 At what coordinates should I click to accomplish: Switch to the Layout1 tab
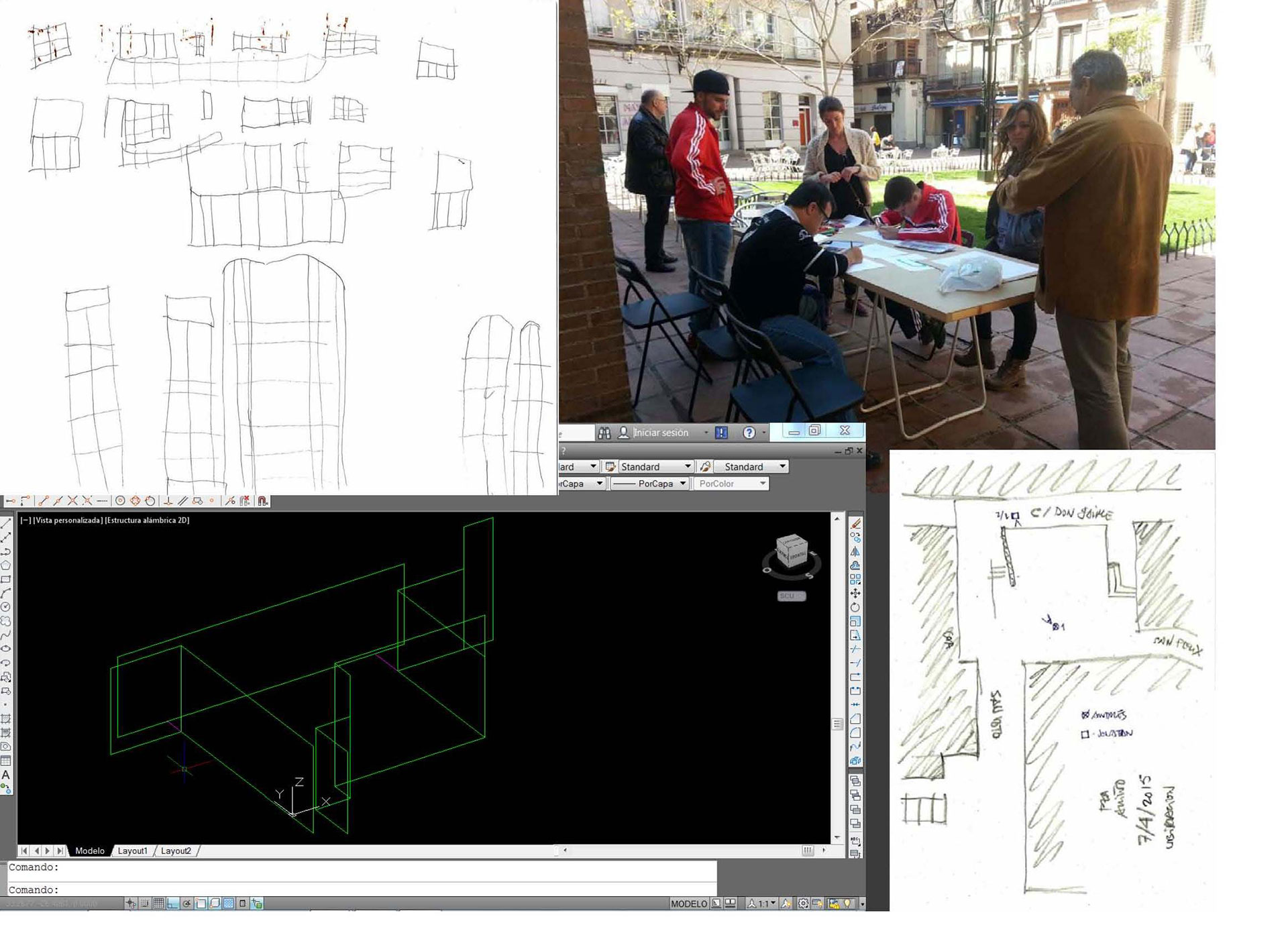132,851
